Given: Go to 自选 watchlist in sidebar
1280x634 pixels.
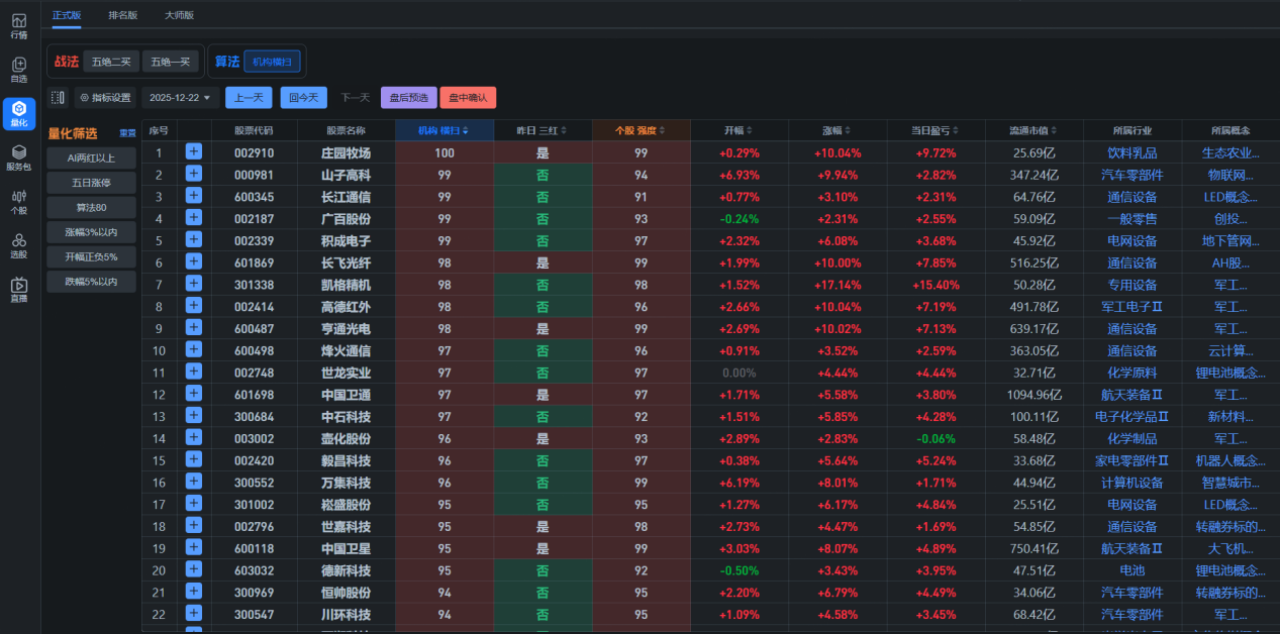Looking at the screenshot, I should (x=19, y=70).
